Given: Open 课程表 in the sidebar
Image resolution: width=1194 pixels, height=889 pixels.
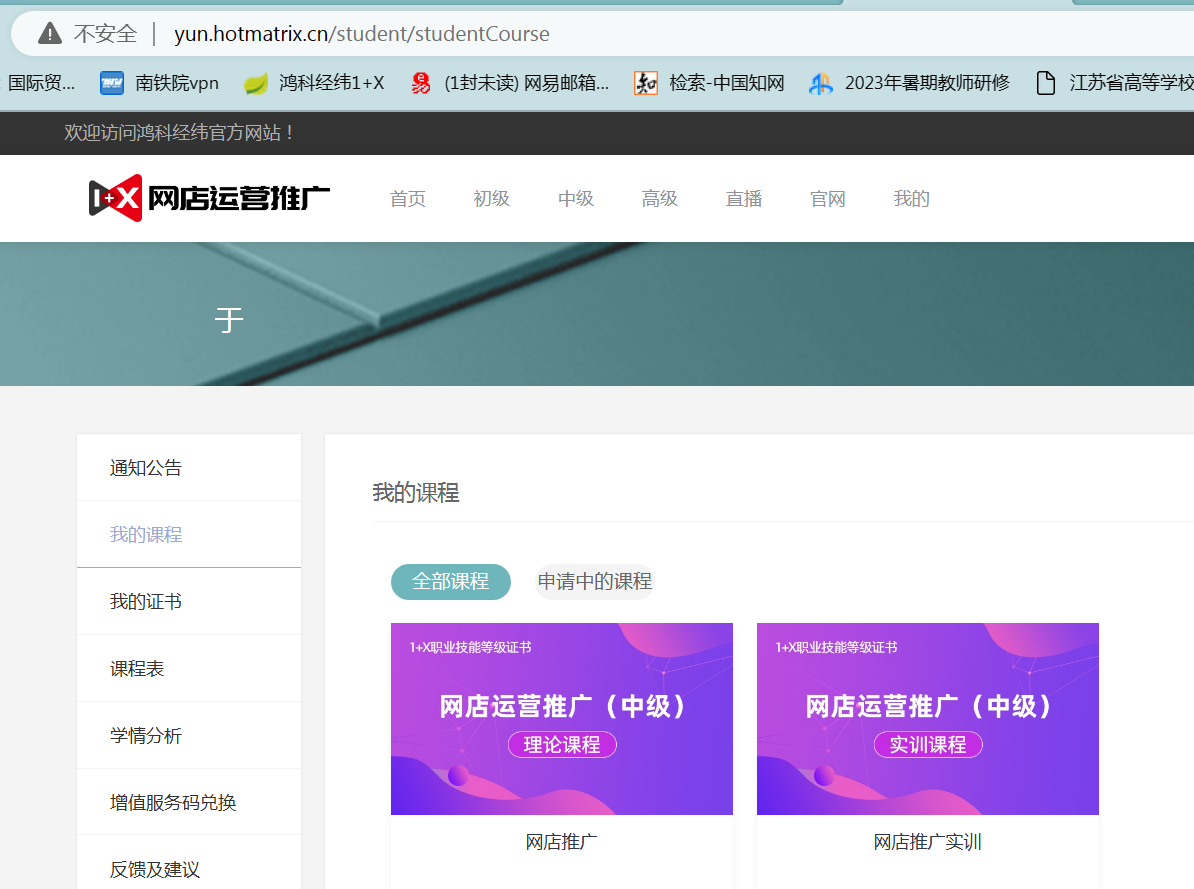Looking at the screenshot, I should click(189, 669).
